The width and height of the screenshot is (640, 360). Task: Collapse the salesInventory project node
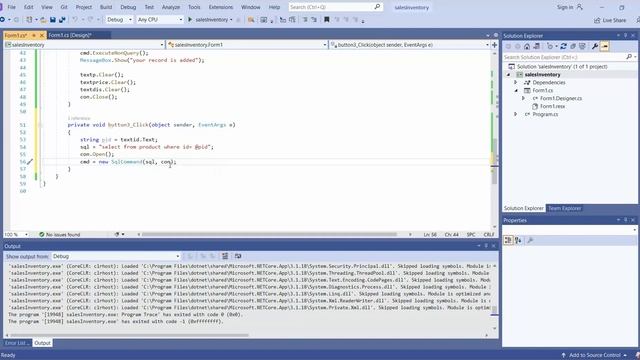pos(508,75)
